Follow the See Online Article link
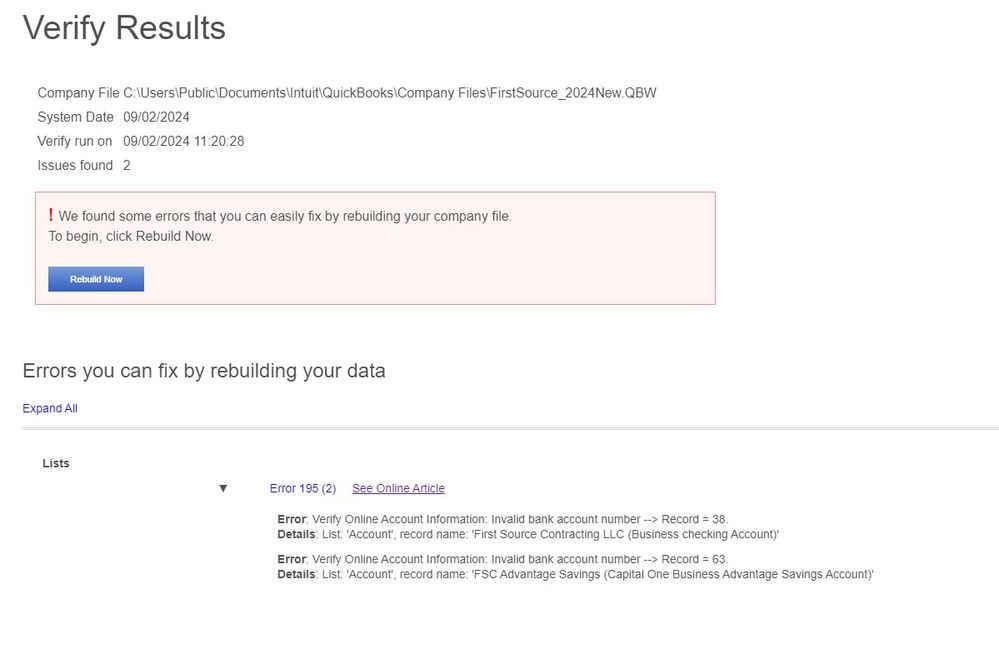This screenshot has height=649, width=999. pos(398,488)
